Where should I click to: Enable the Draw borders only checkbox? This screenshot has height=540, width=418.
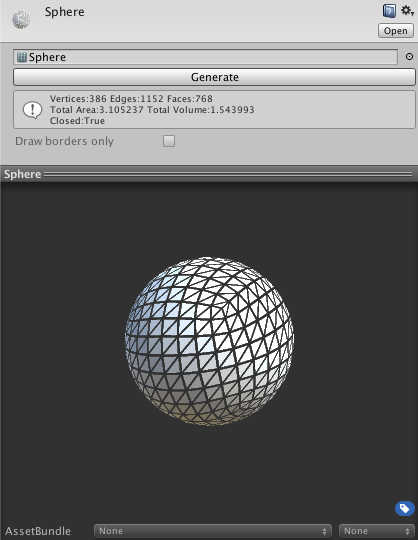coord(169,141)
